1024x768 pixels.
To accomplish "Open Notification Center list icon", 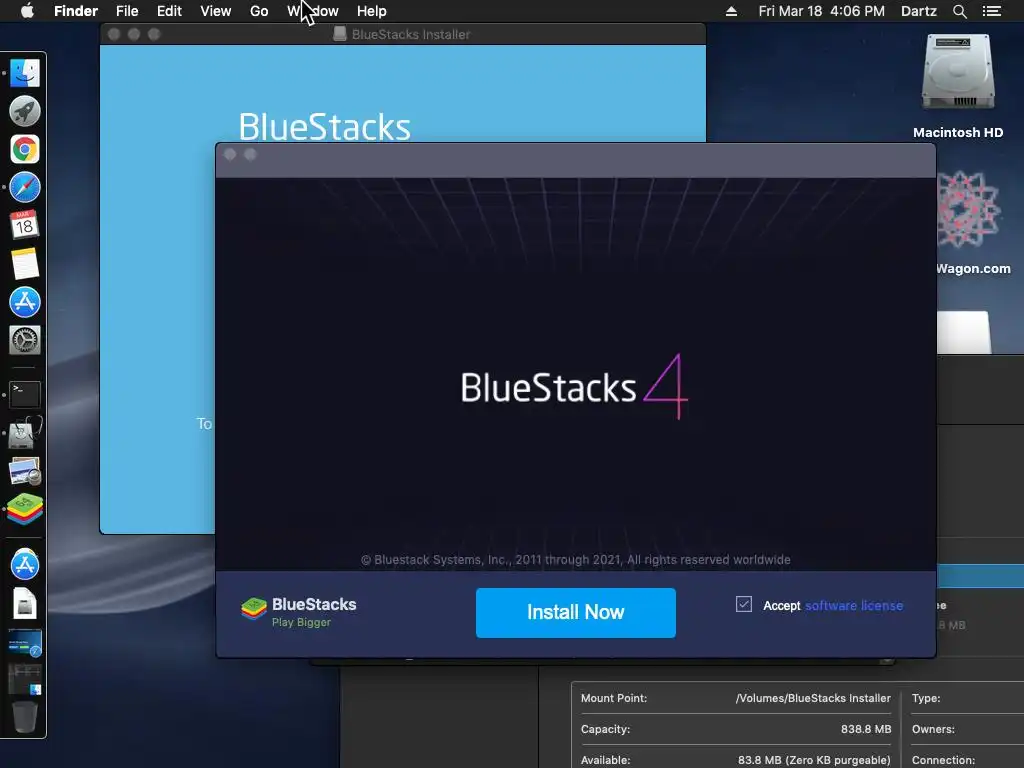I will [x=992, y=11].
